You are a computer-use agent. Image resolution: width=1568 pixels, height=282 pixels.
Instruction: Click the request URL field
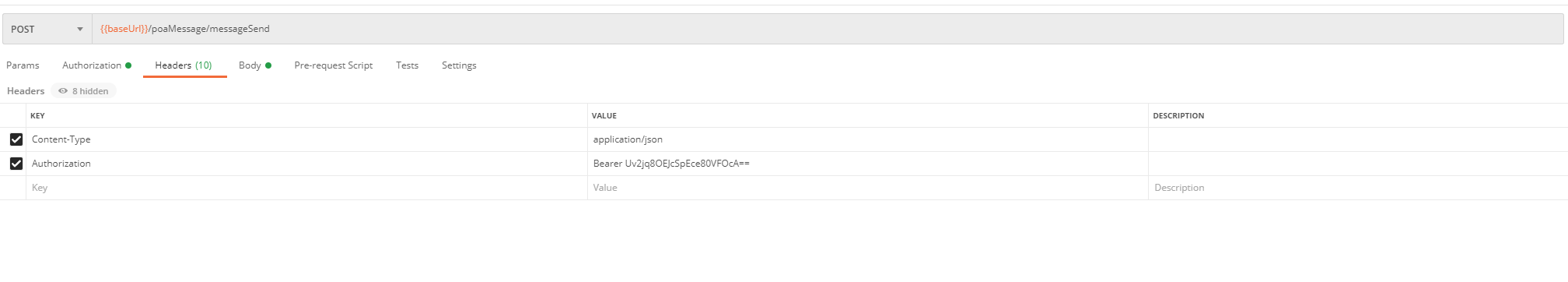click(x=828, y=29)
